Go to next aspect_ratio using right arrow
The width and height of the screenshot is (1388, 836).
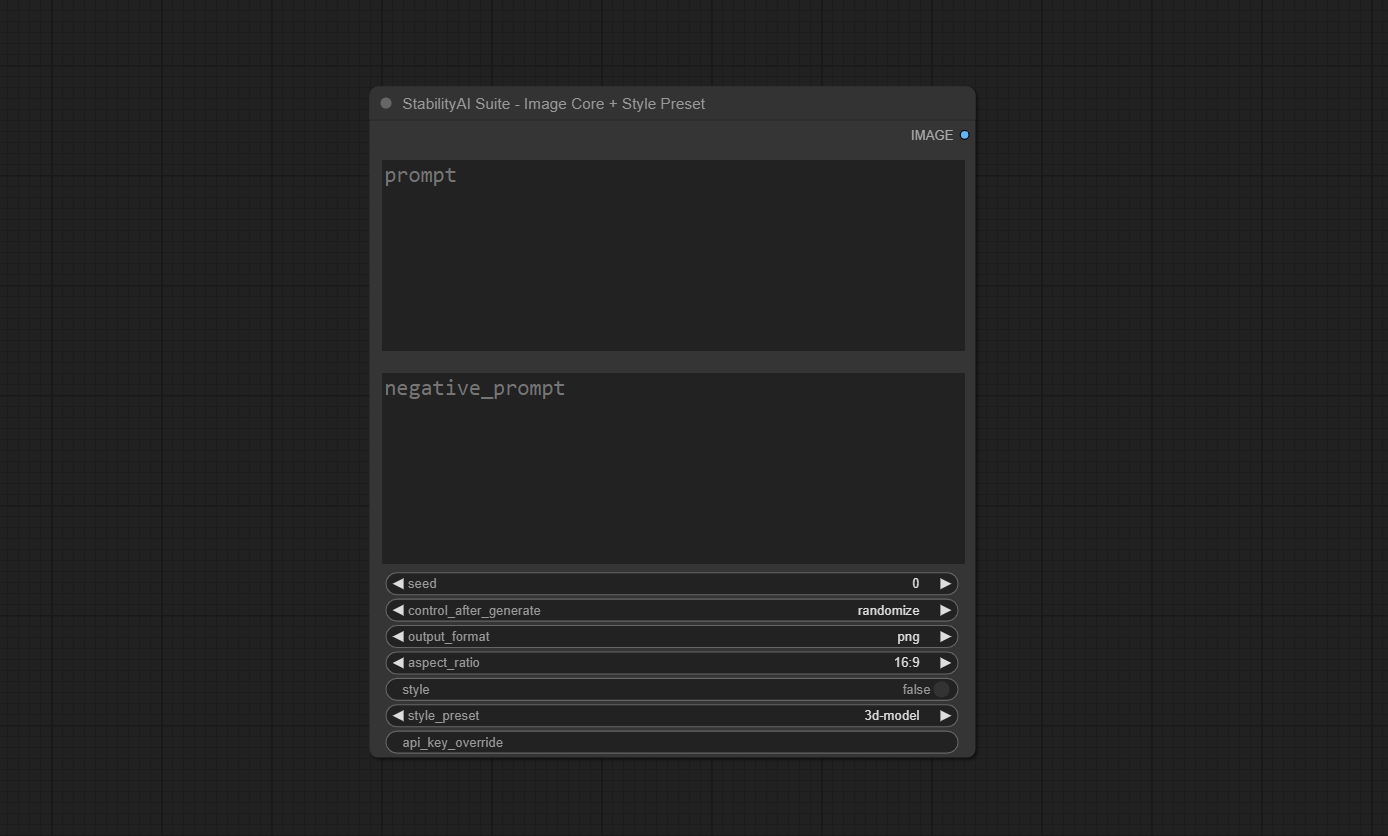pos(945,663)
